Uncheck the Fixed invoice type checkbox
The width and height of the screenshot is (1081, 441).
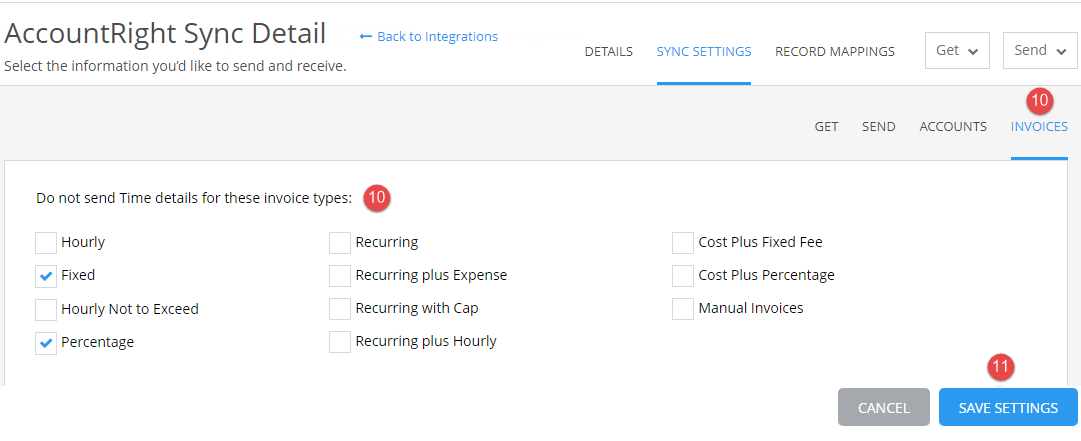(x=46, y=276)
